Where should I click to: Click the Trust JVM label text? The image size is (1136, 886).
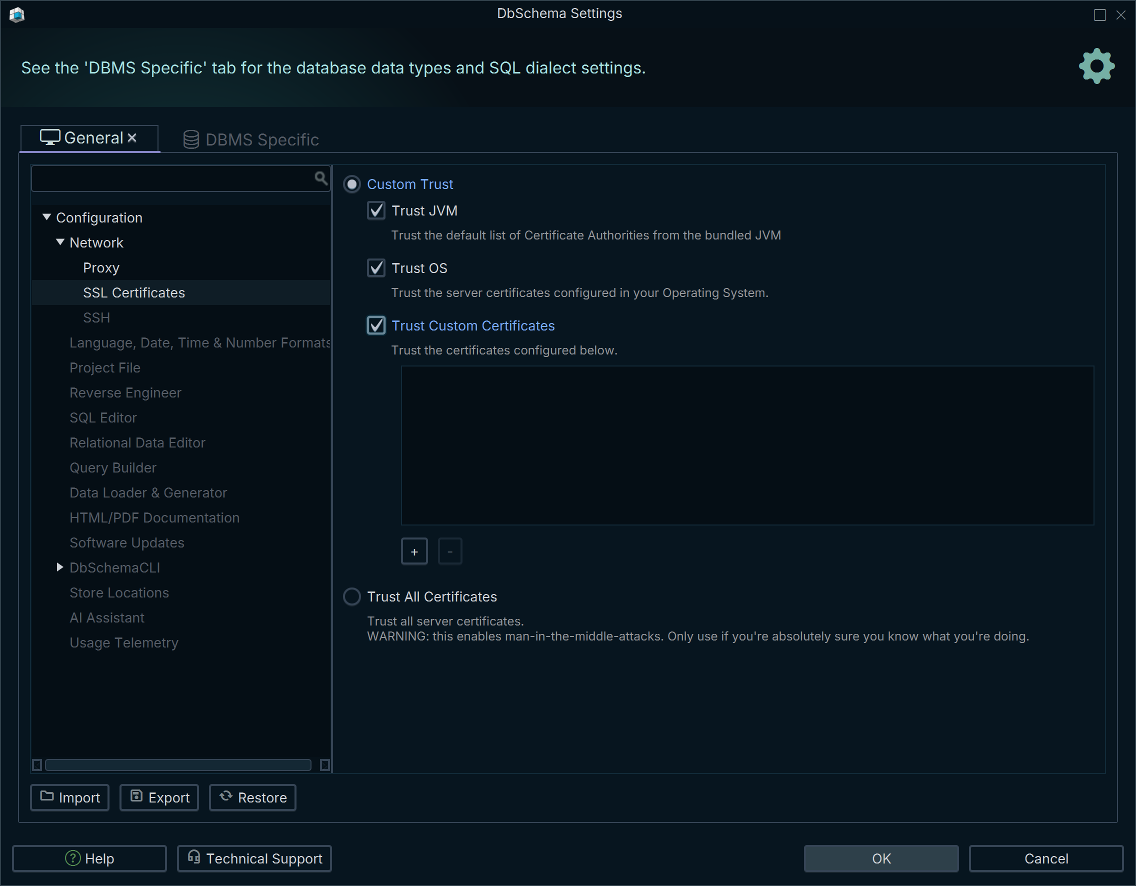tap(425, 211)
